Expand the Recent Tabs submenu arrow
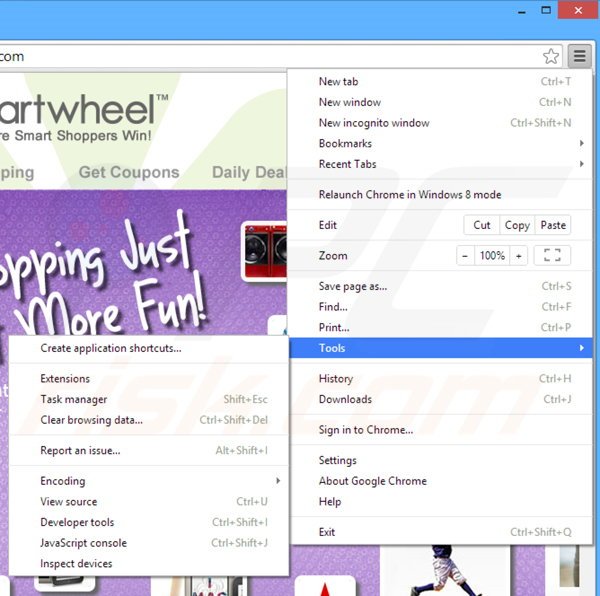 (x=582, y=164)
